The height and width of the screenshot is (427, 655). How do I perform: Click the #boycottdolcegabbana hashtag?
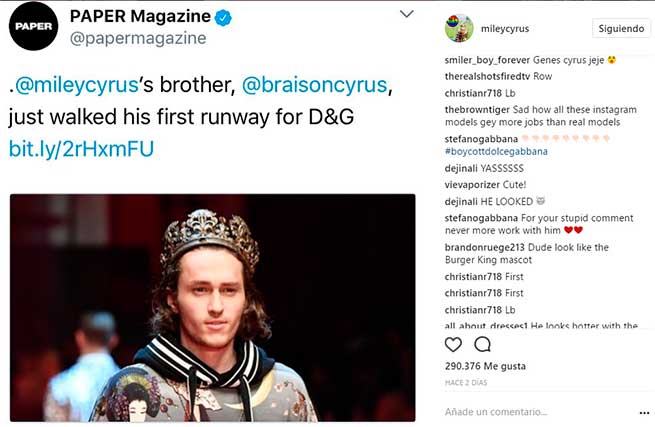(x=496, y=151)
